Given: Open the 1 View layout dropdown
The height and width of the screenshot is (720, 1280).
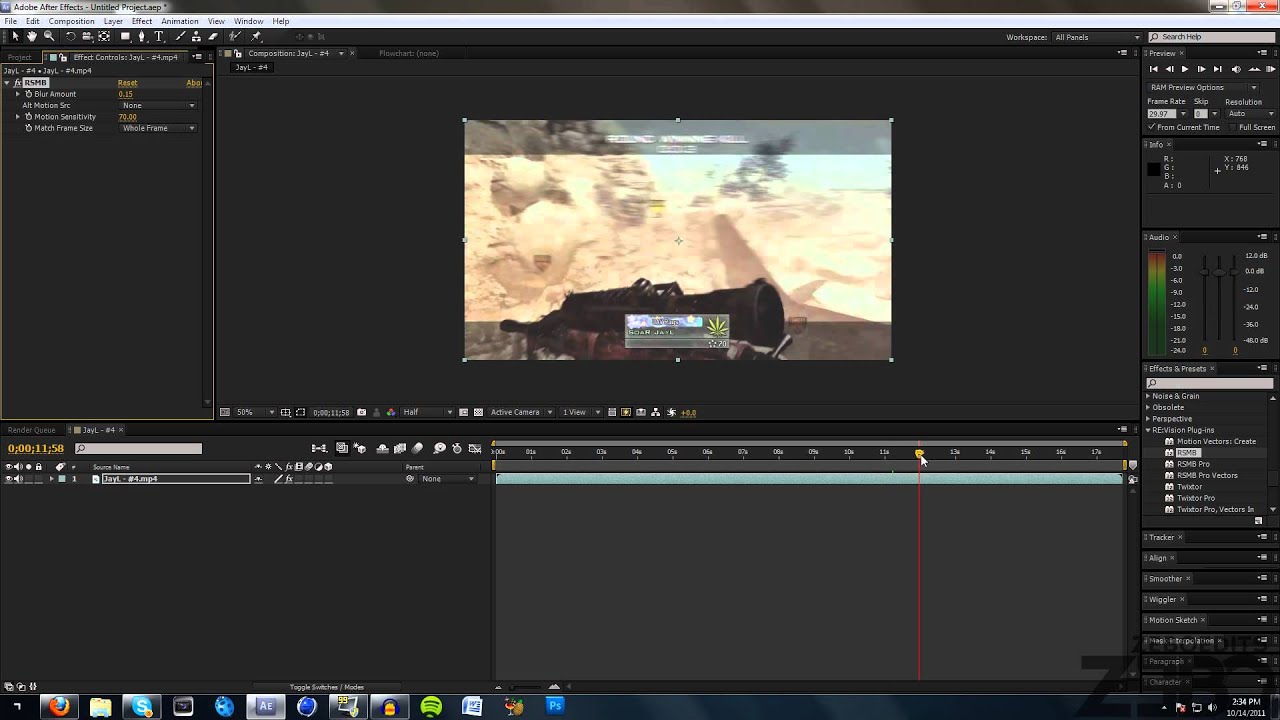Looking at the screenshot, I should click(582, 412).
